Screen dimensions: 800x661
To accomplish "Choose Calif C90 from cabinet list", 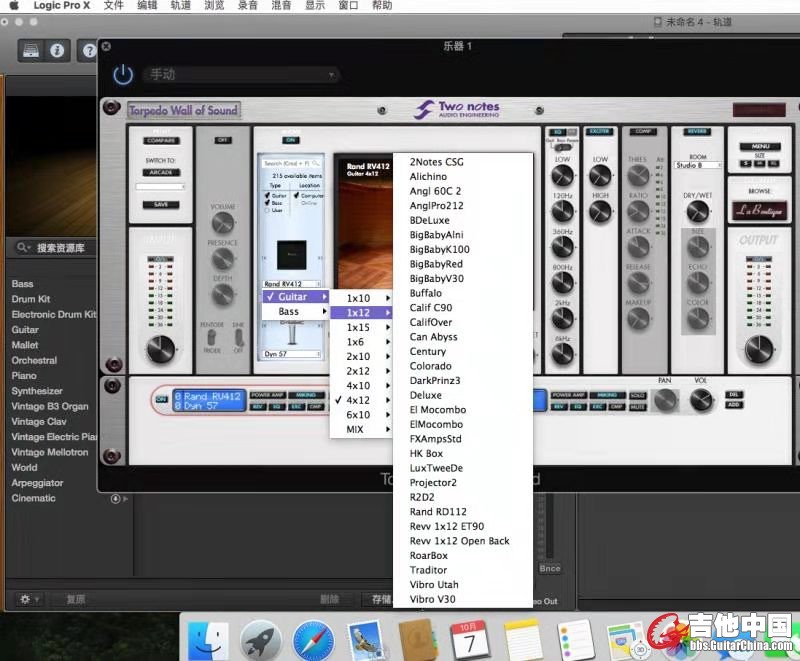I will (431, 308).
